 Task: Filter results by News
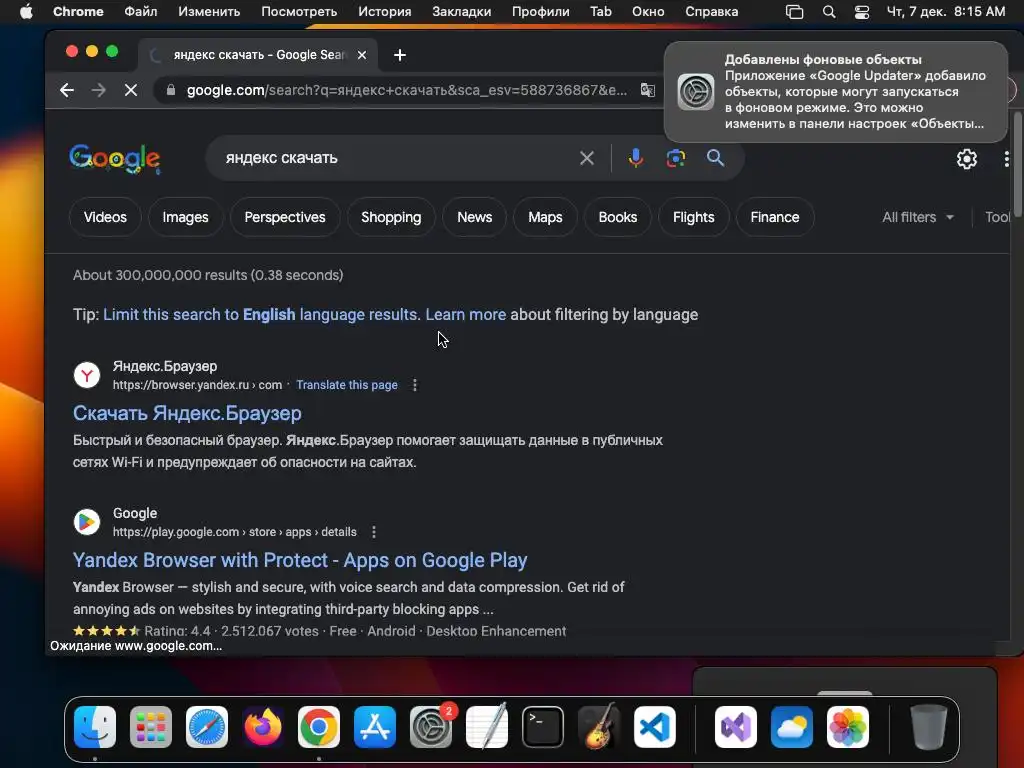coord(475,217)
